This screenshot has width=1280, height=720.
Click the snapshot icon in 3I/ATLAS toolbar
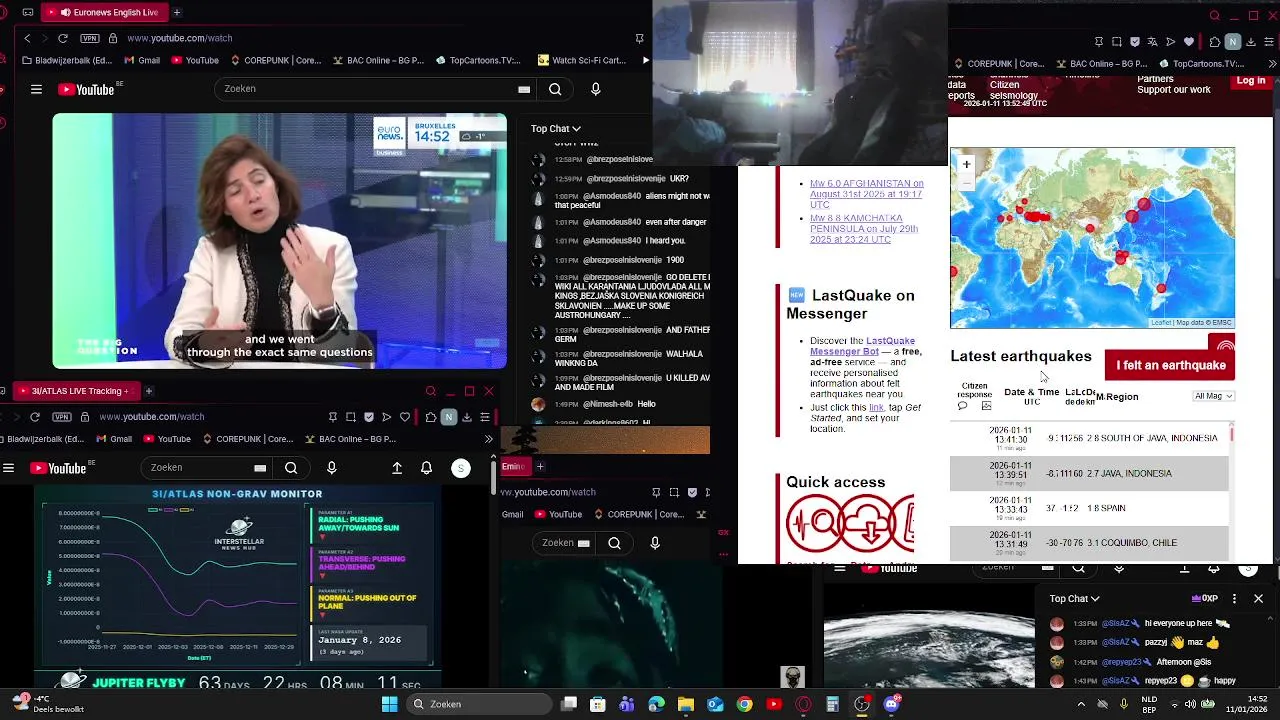tap(351, 417)
